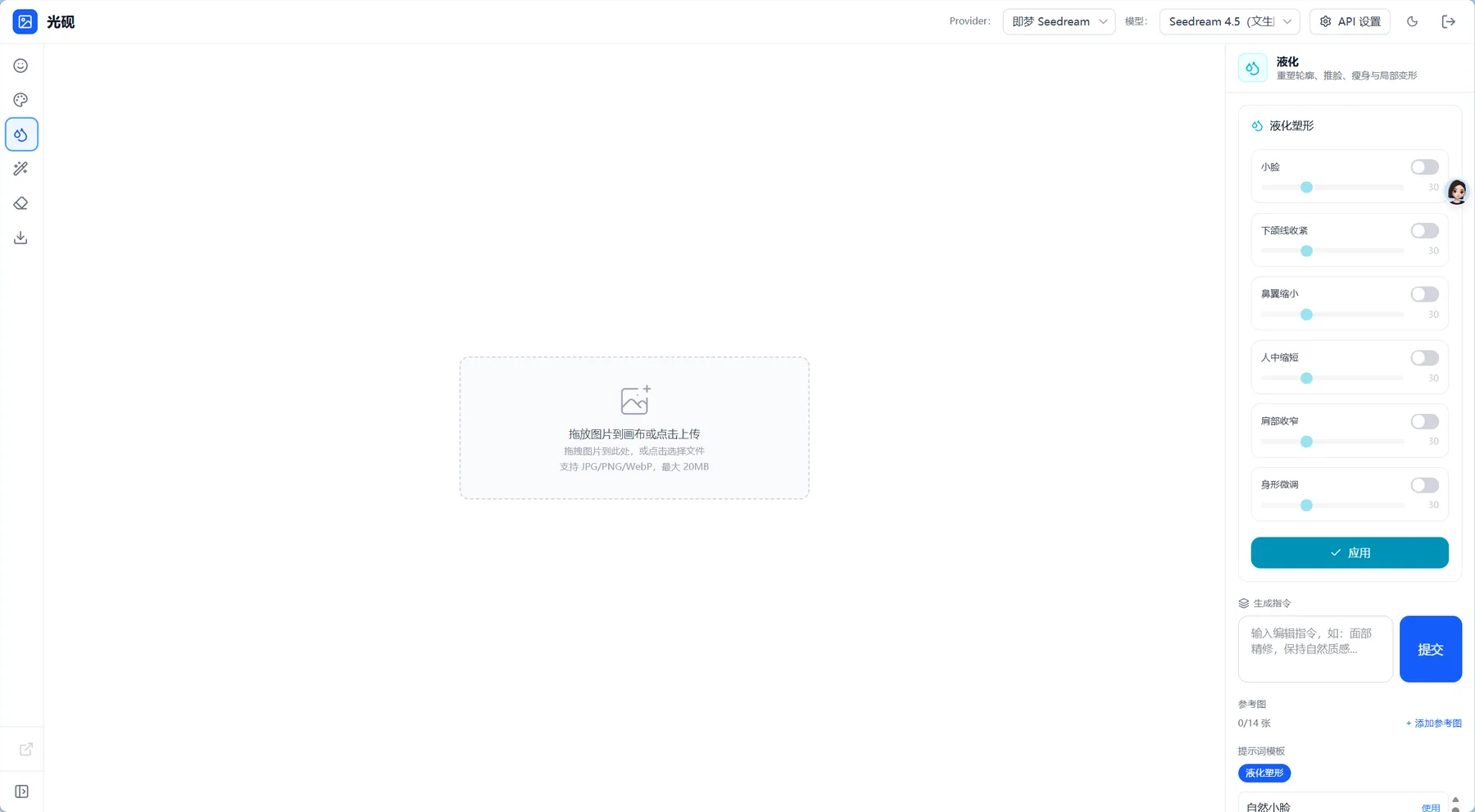The height and width of the screenshot is (812, 1475).
Task: Click the 自然小脸 template name
Action: 1268,806
